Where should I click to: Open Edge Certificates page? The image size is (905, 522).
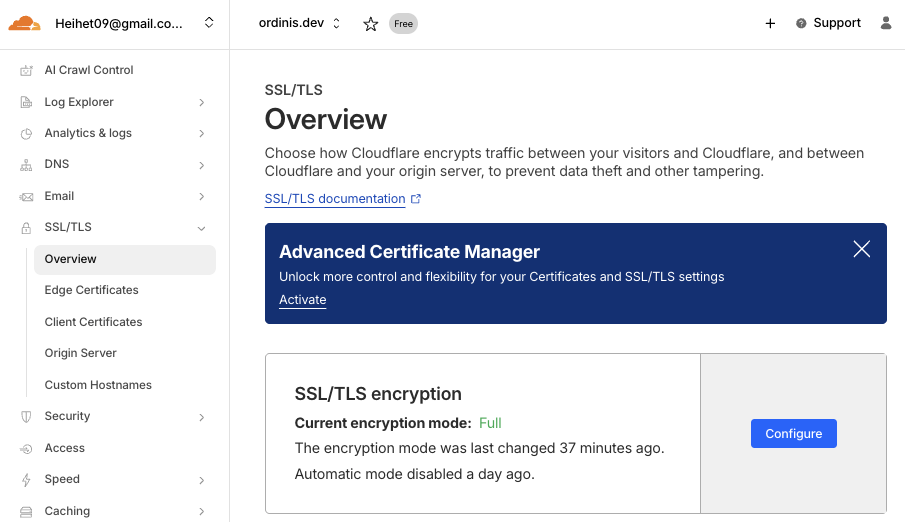tap(91, 290)
